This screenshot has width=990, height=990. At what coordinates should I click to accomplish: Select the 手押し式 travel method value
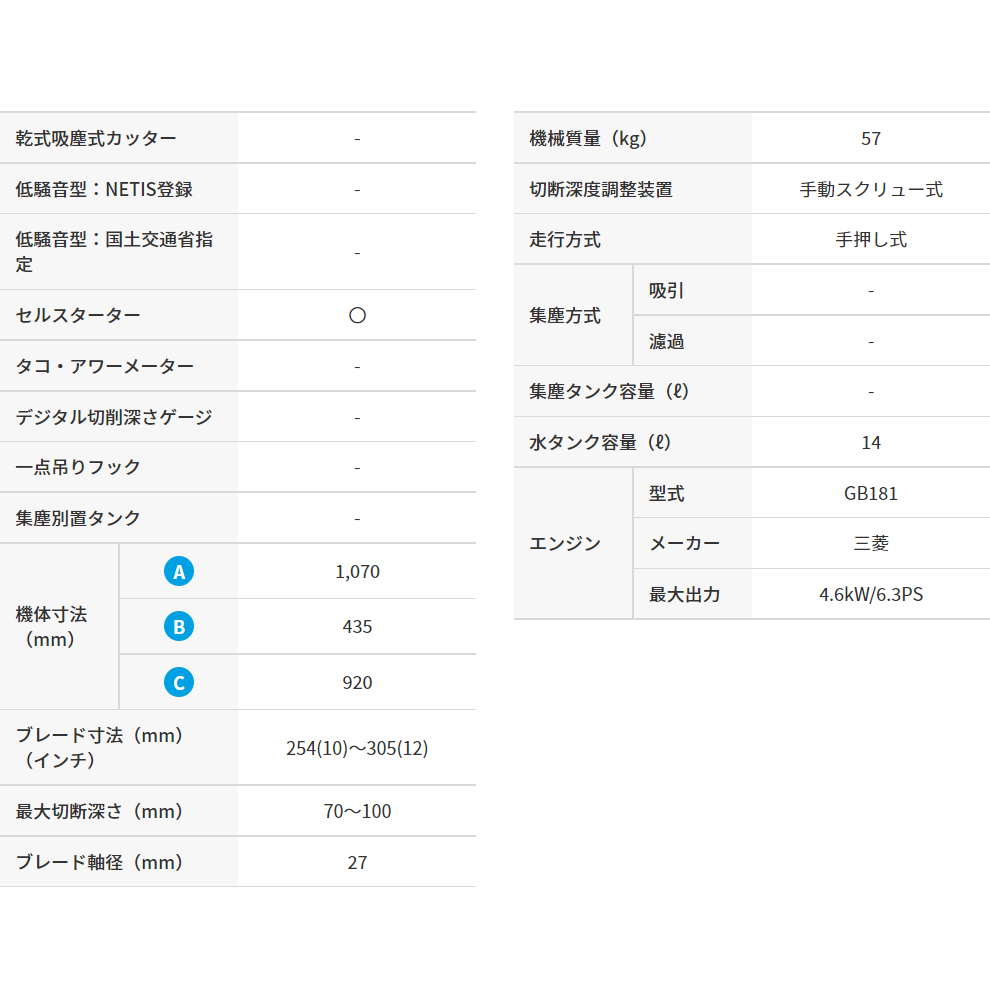pos(870,240)
